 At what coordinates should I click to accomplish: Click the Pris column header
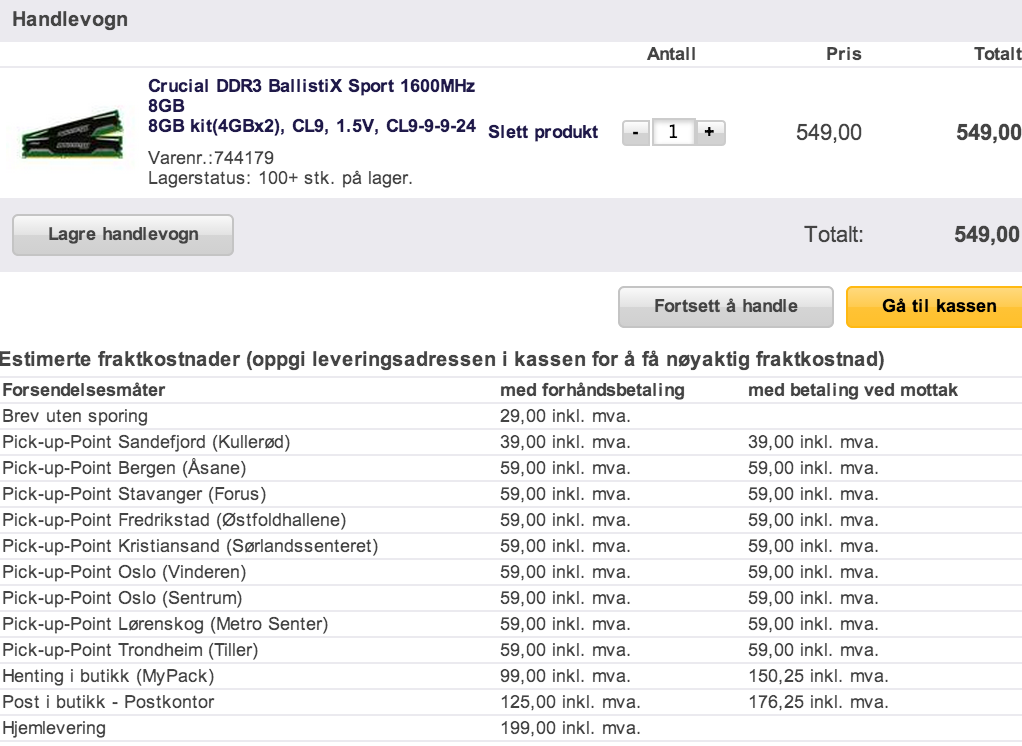pyautogui.click(x=844, y=54)
